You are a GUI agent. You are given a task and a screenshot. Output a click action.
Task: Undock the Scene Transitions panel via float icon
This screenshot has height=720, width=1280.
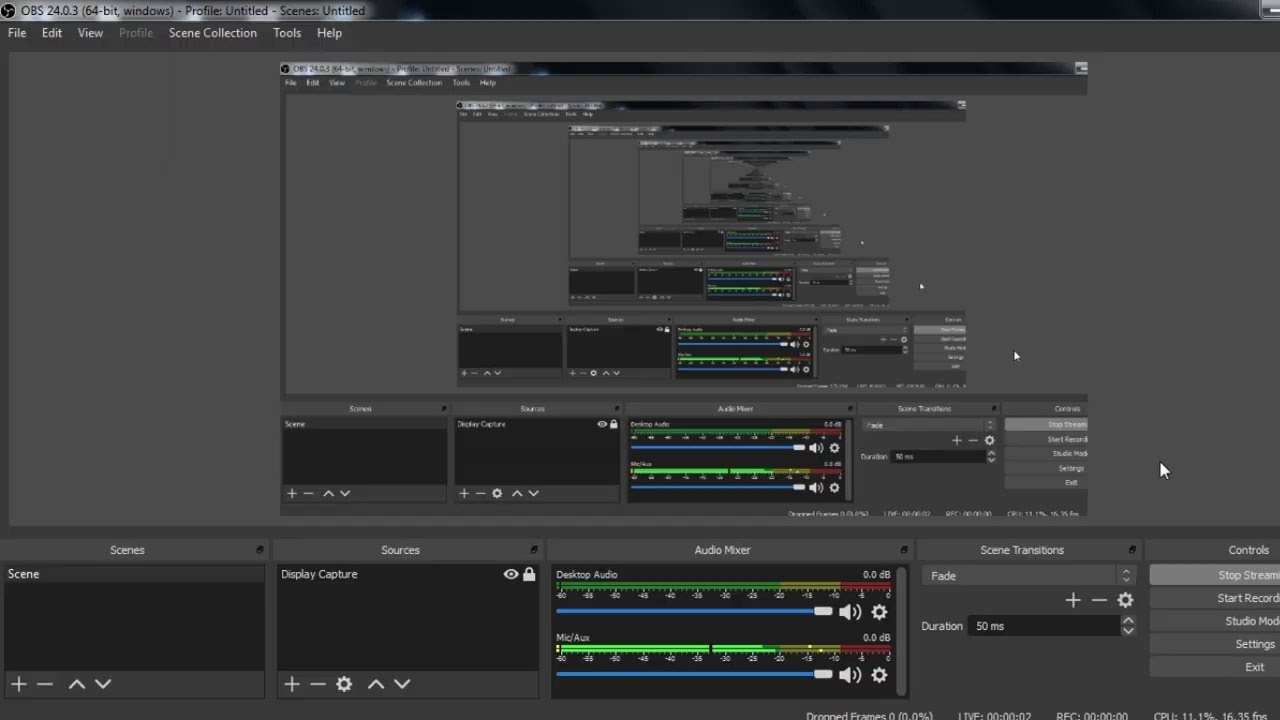point(1132,550)
